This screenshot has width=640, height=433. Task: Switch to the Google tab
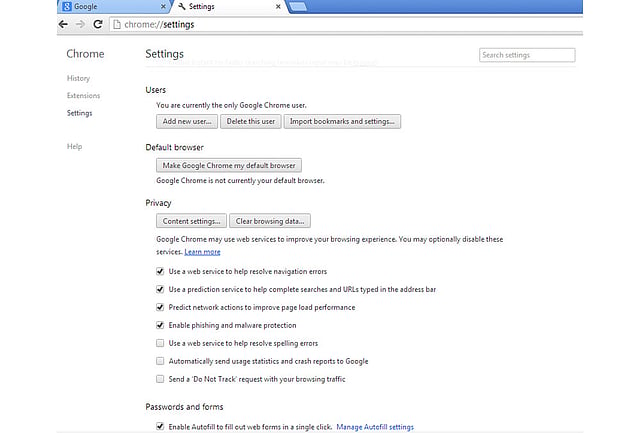tap(113, 7)
